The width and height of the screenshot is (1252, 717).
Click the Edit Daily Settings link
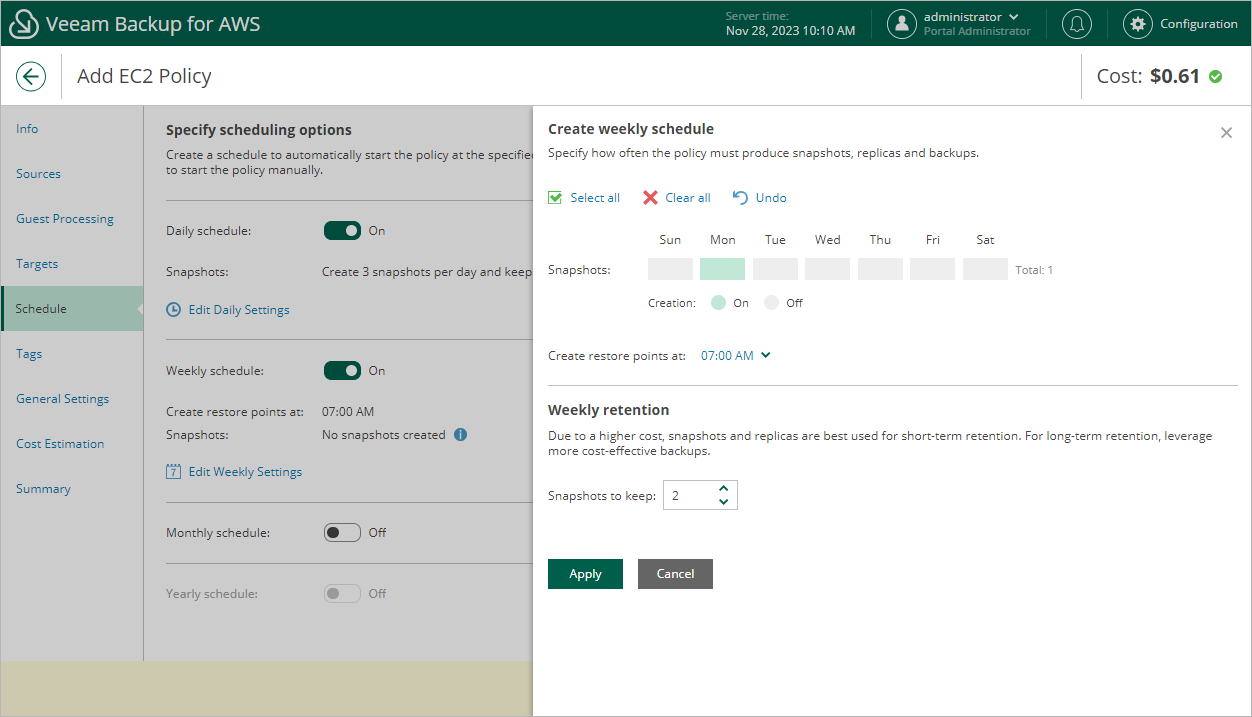[239, 310]
